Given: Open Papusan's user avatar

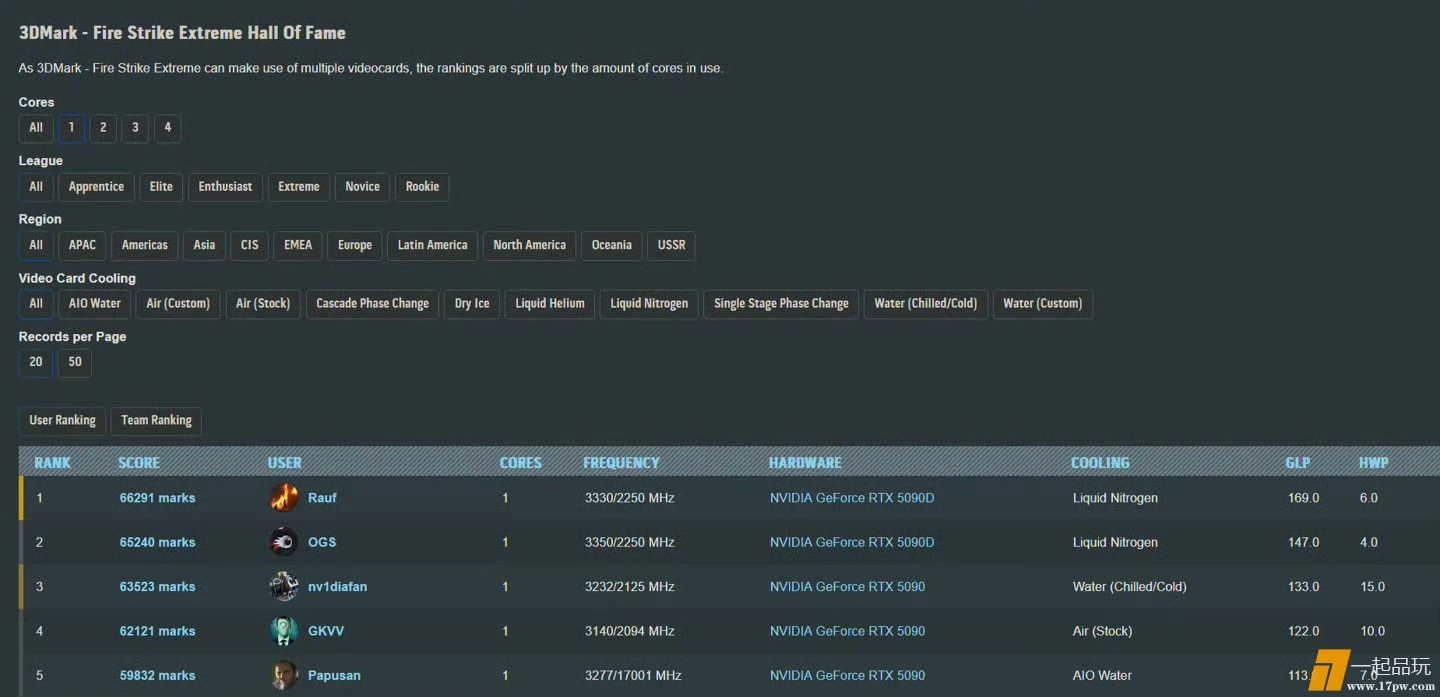Looking at the screenshot, I should 284,675.
